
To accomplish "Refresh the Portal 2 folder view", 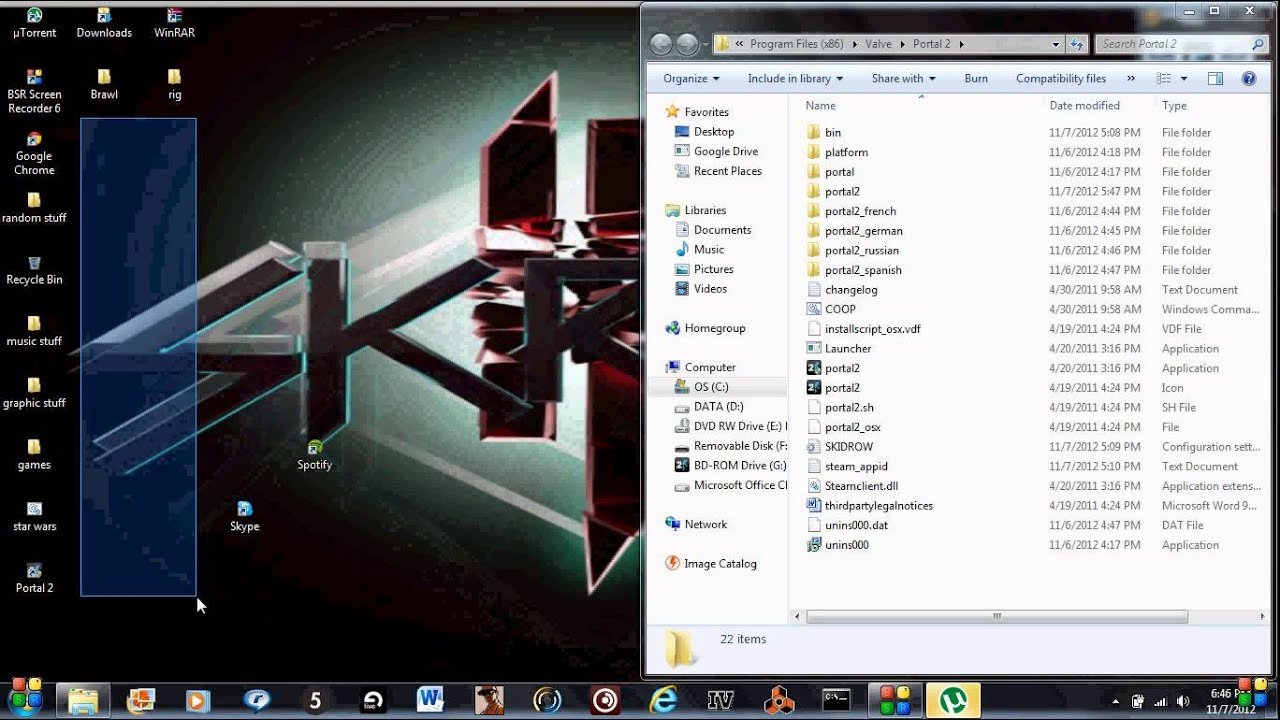I will tap(1077, 44).
